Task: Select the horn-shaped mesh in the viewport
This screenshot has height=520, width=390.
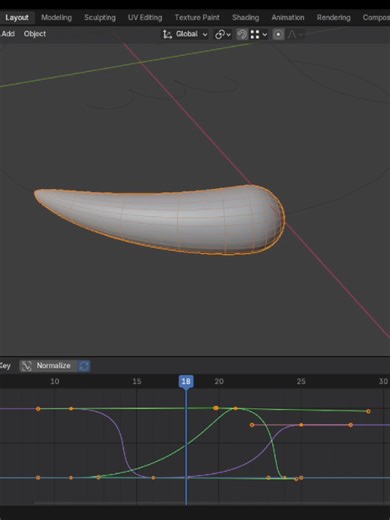Action: [160, 220]
